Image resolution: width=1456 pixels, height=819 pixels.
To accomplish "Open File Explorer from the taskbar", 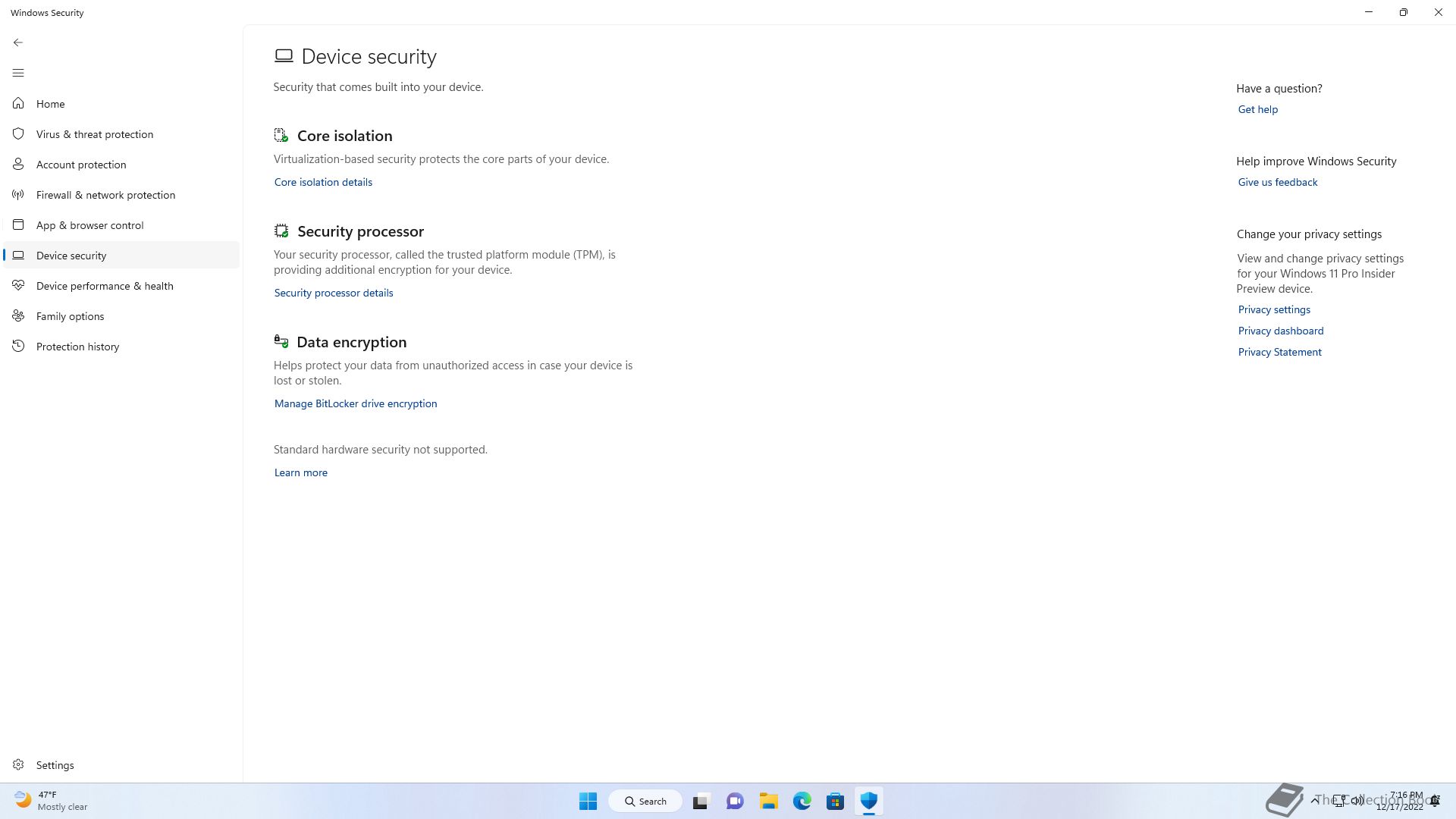I will pyautogui.click(x=769, y=801).
